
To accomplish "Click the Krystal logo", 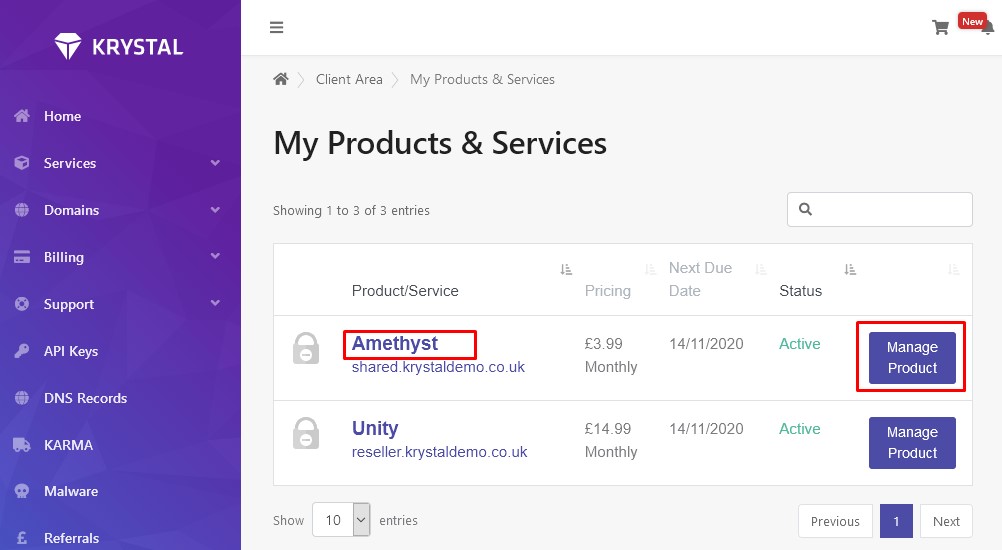I will (x=119, y=47).
